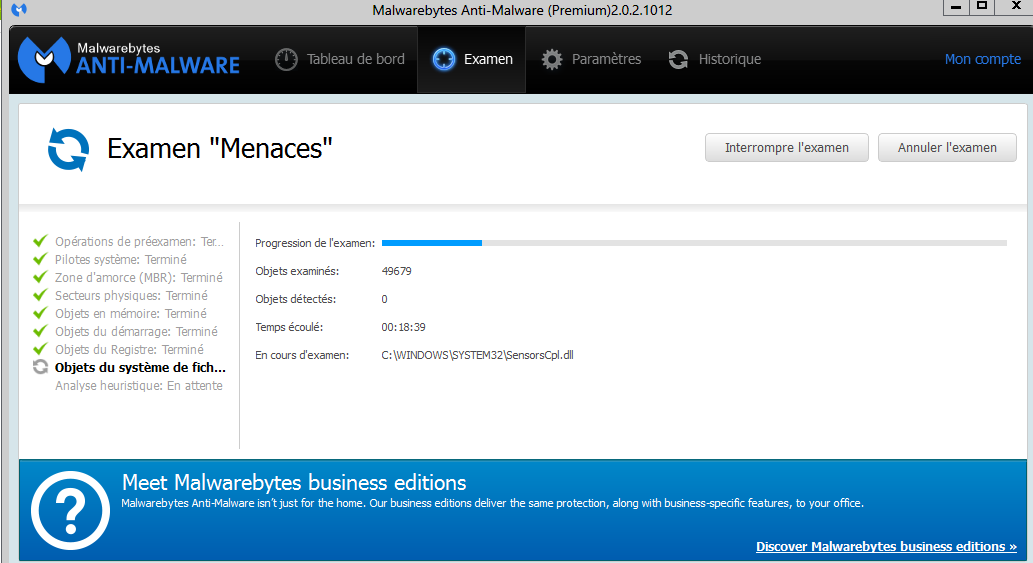Image resolution: width=1033 pixels, height=563 pixels.
Task: Click the Examen crosshair icon
Action: point(443,59)
